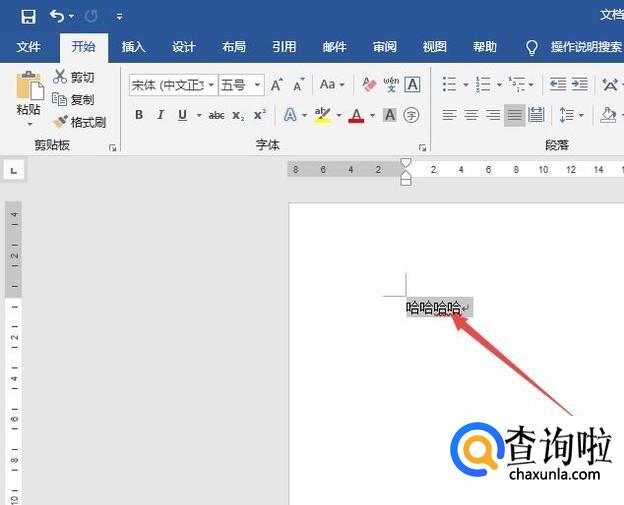Open the font name dropdown (宋体)
Screen dimensions: 624x505
[x=172, y=85]
